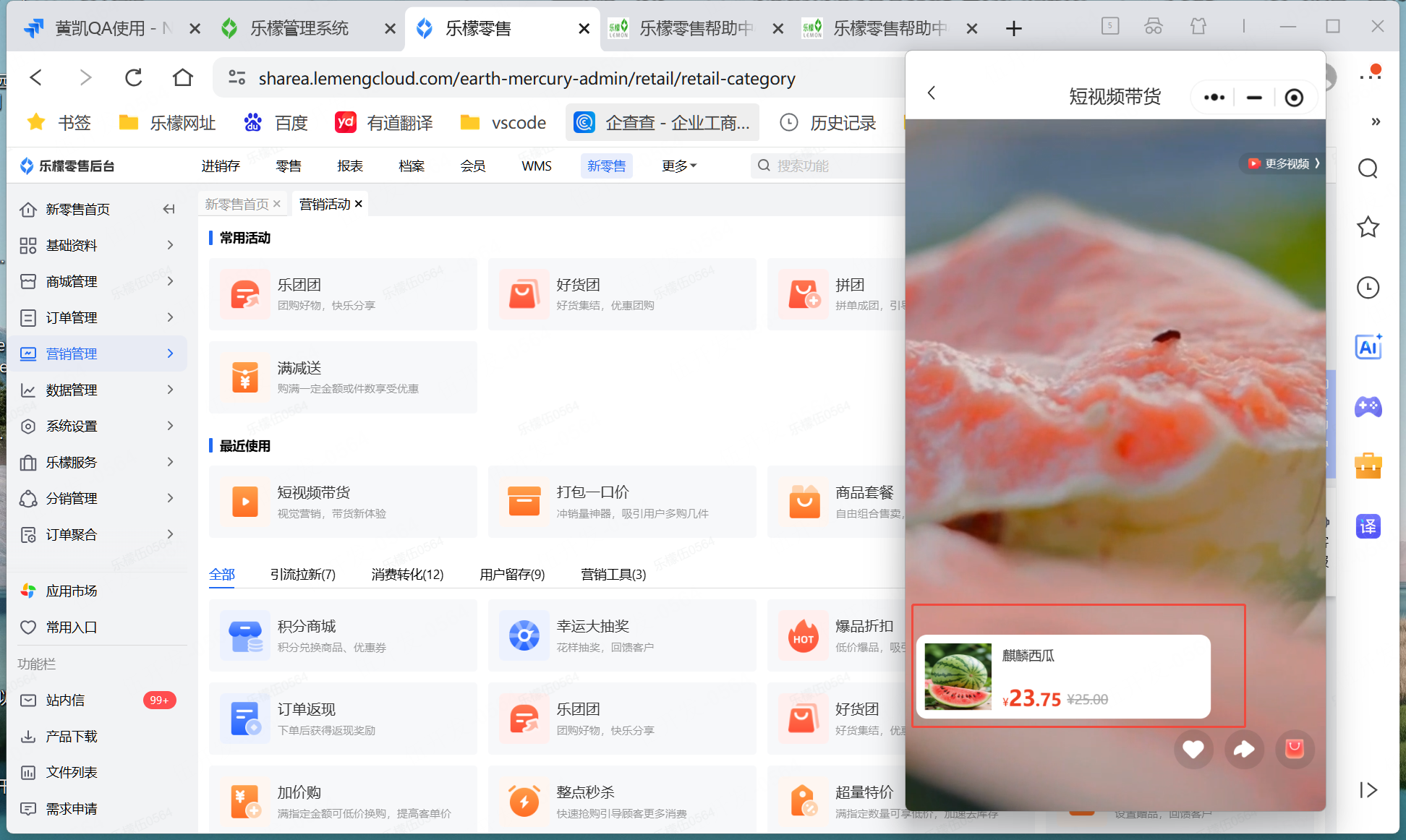The image size is (1406, 840).
Task: Click the share arrow icon on video
Action: (x=1244, y=750)
